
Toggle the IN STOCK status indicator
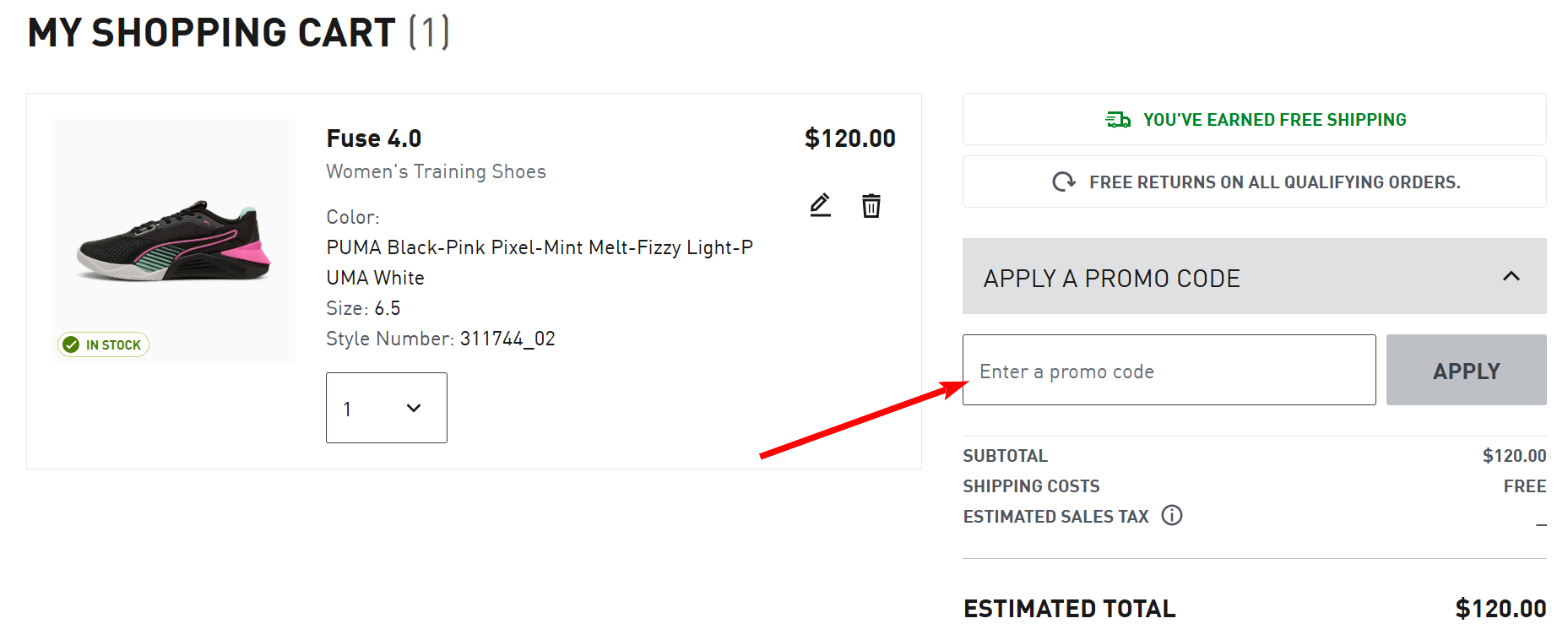coord(102,344)
